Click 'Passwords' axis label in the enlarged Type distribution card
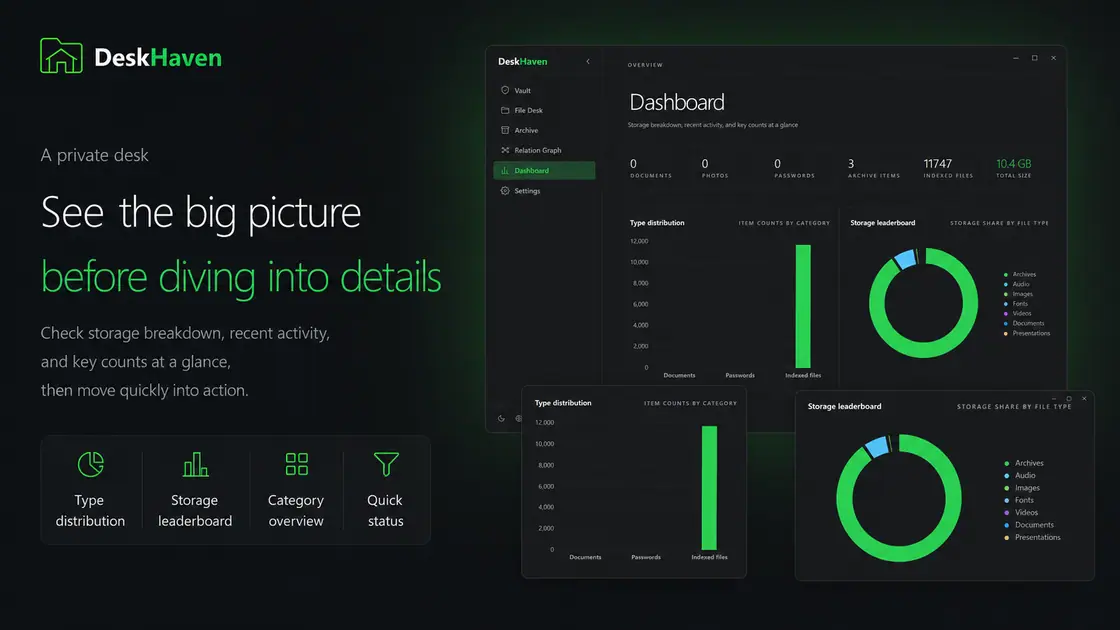The height and width of the screenshot is (630, 1120). (646, 557)
